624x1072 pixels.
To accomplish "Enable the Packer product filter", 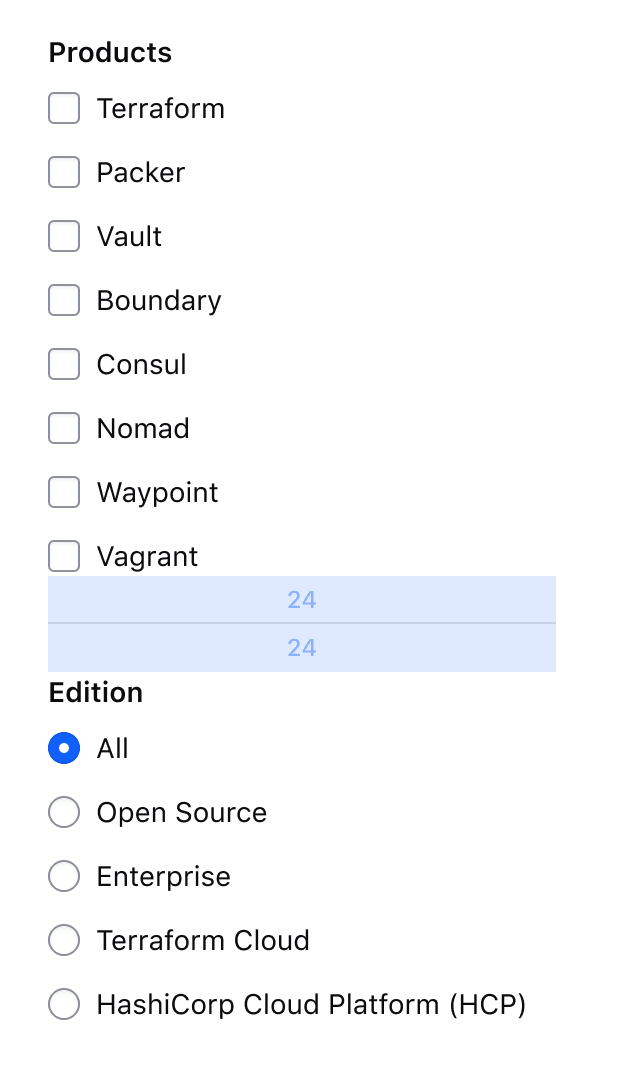I will 63,172.
